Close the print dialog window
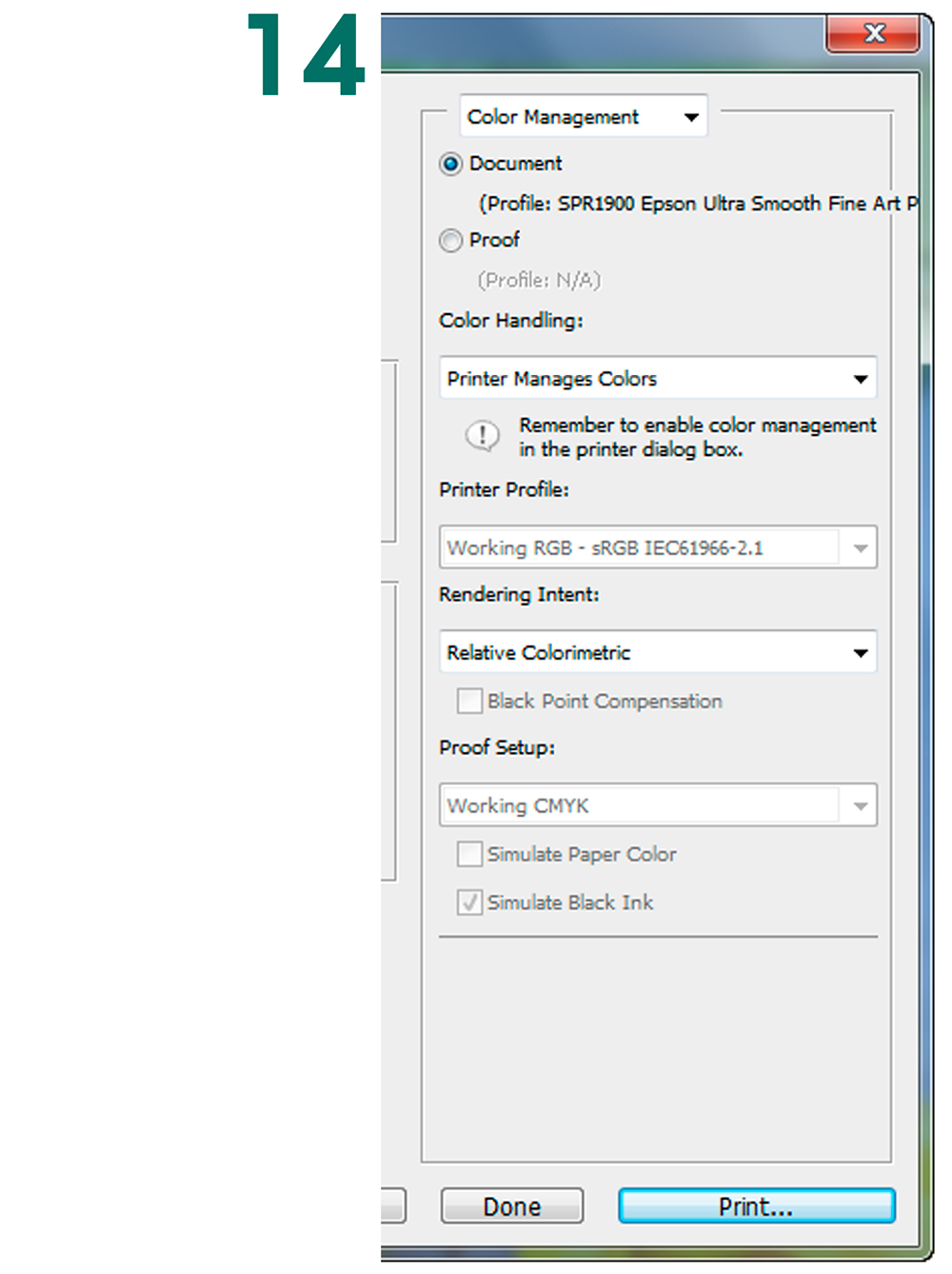This screenshot has width=952, height=1274. [873, 35]
